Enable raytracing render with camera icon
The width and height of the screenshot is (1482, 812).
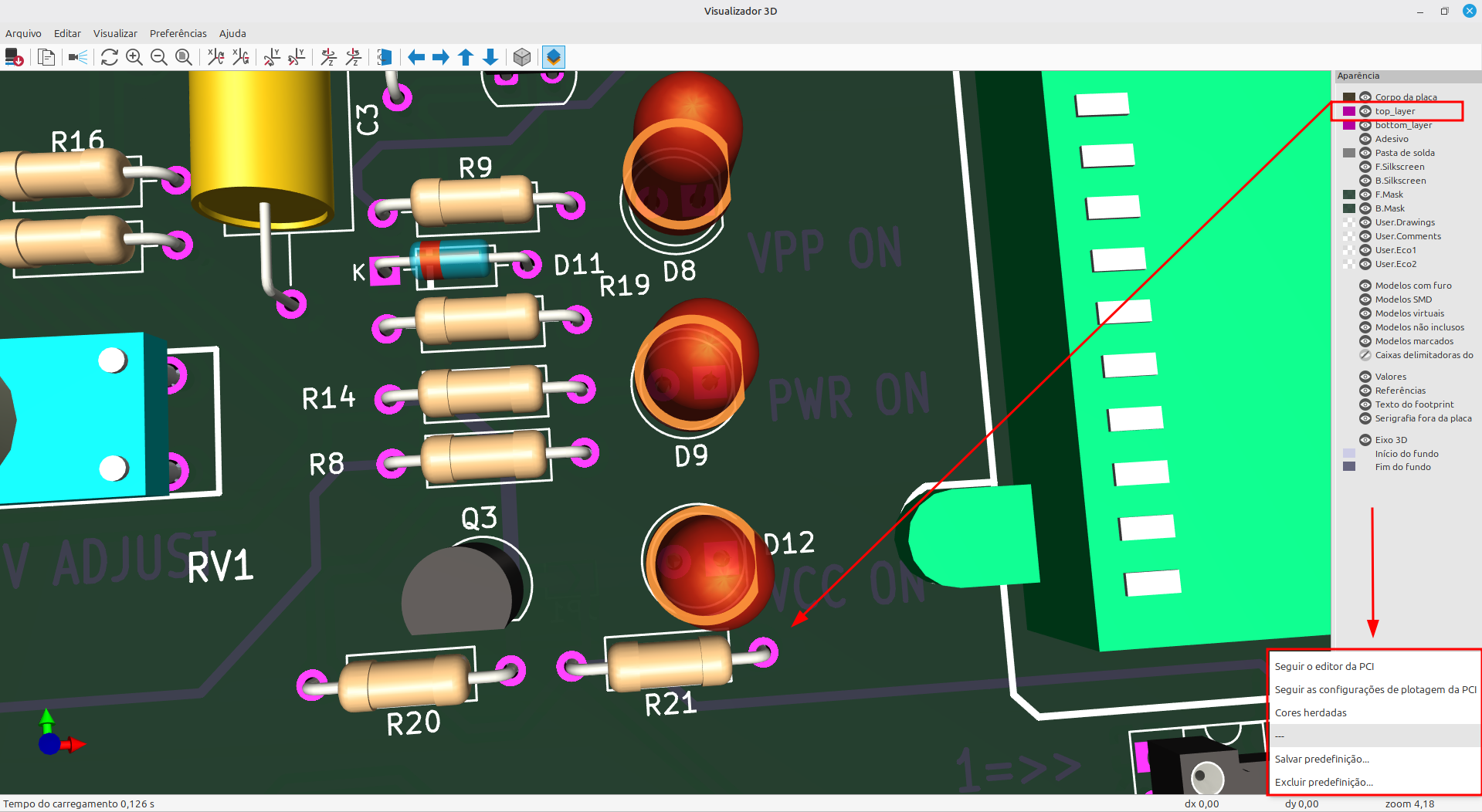77,57
